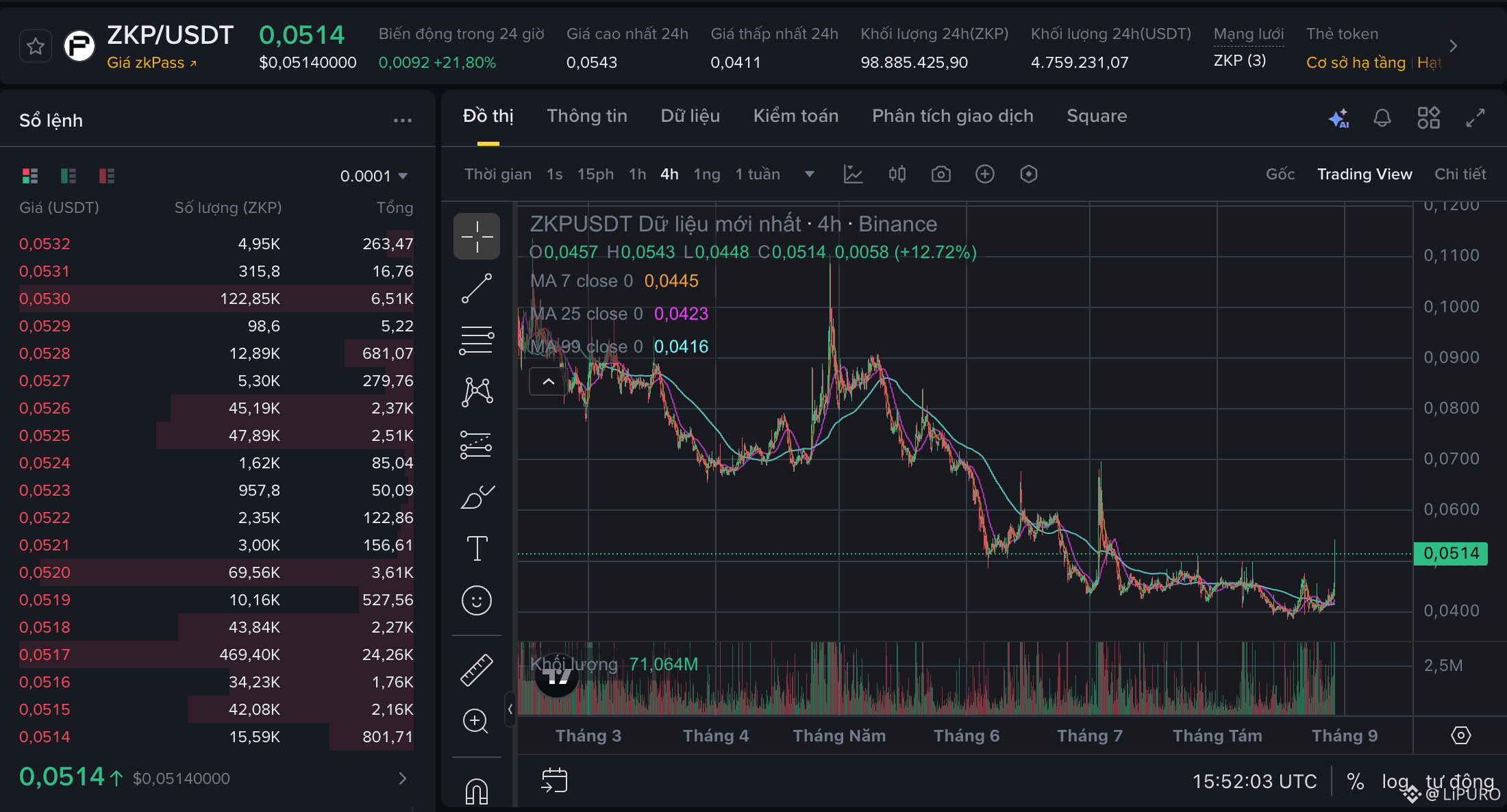Select the trend line drawing tool

(x=477, y=288)
